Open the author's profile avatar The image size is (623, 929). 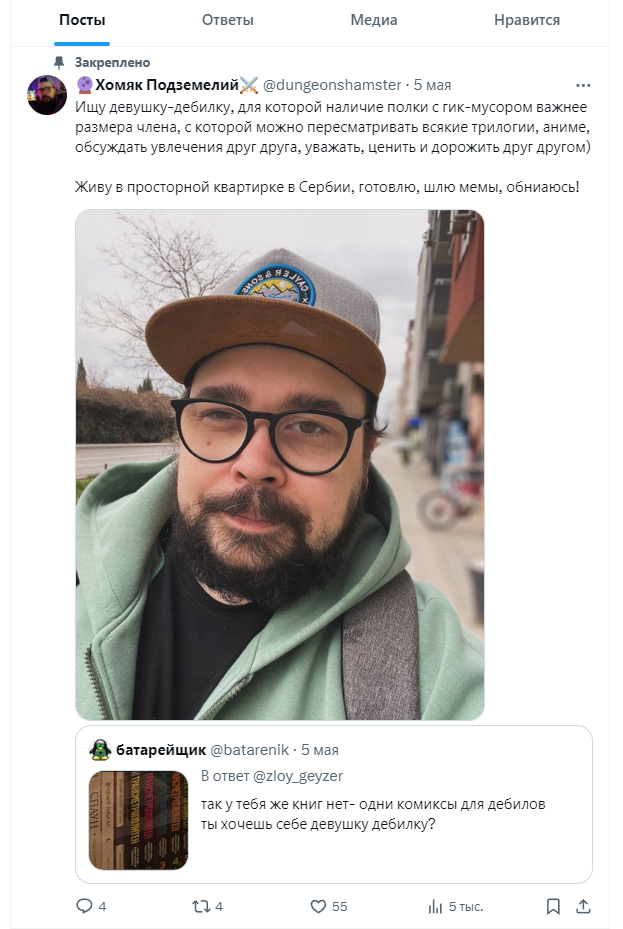click(47, 95)
